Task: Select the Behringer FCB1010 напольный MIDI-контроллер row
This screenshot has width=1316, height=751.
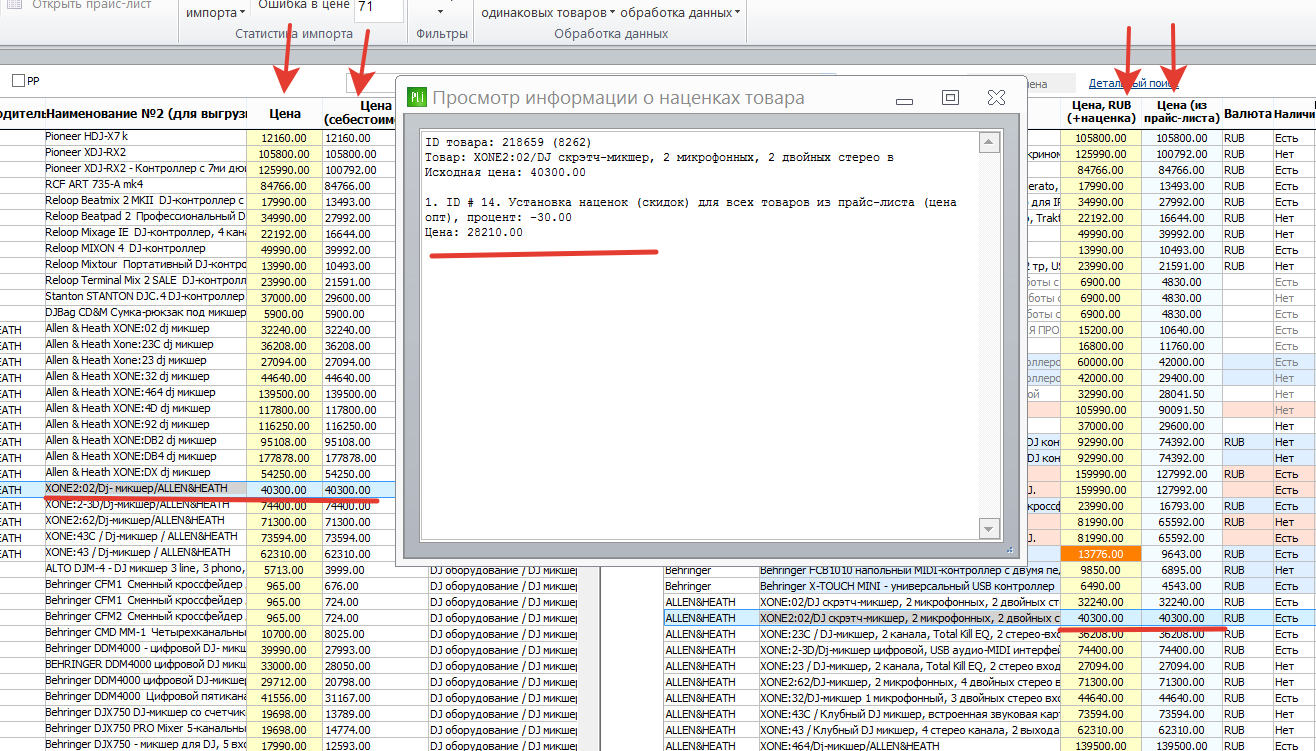Action: pos(909,569)
